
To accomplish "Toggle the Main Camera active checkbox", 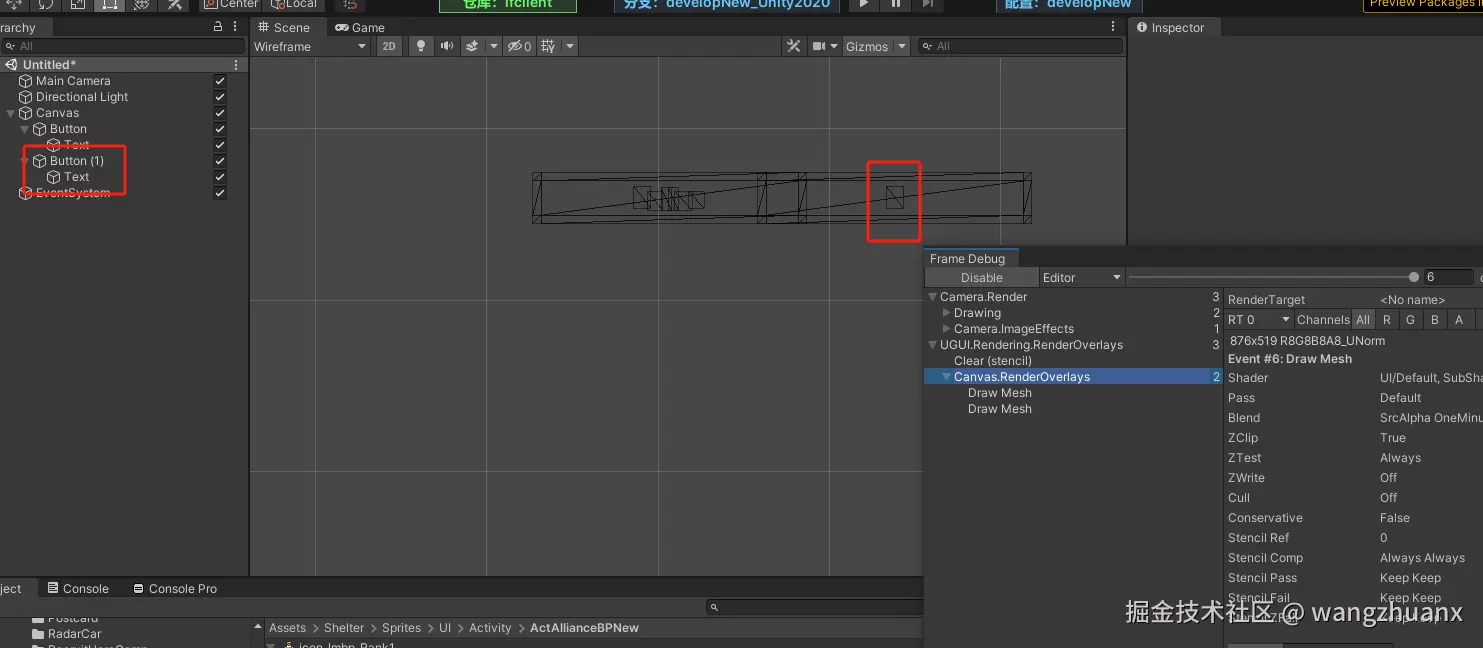I will [x=220, y=81].
